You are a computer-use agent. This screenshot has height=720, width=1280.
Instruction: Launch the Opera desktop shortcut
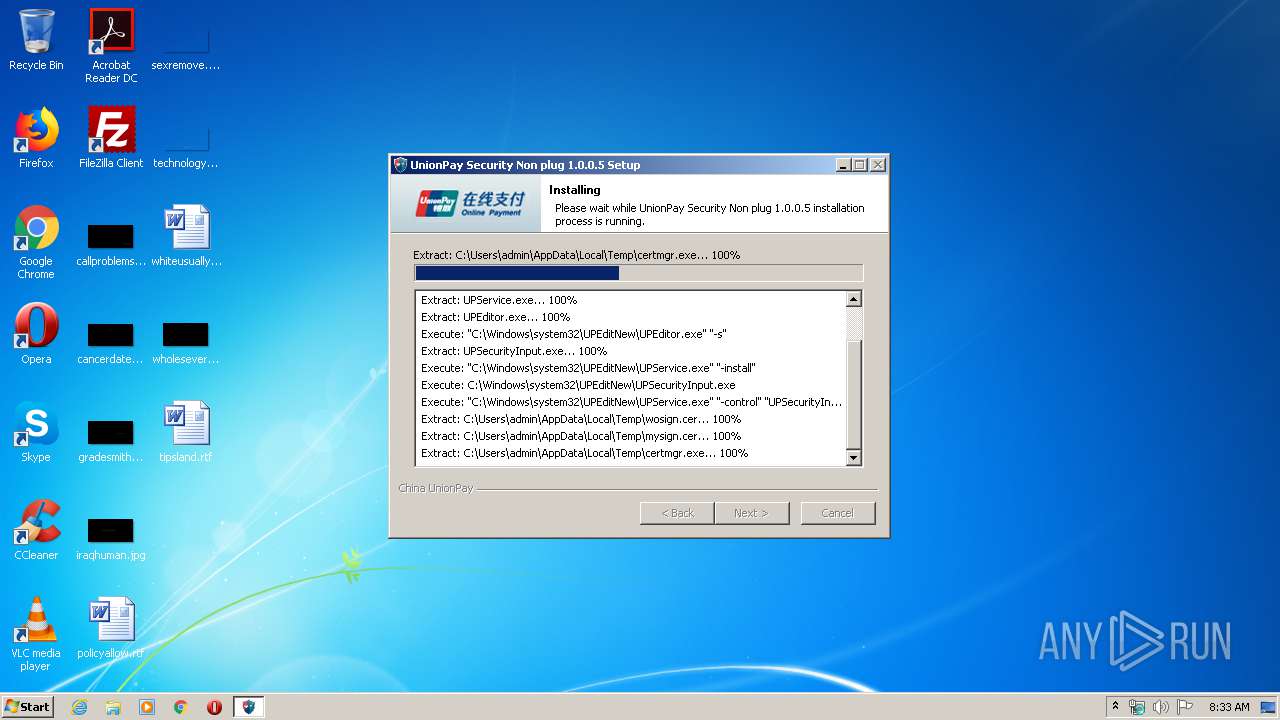[x=36, y=334]
